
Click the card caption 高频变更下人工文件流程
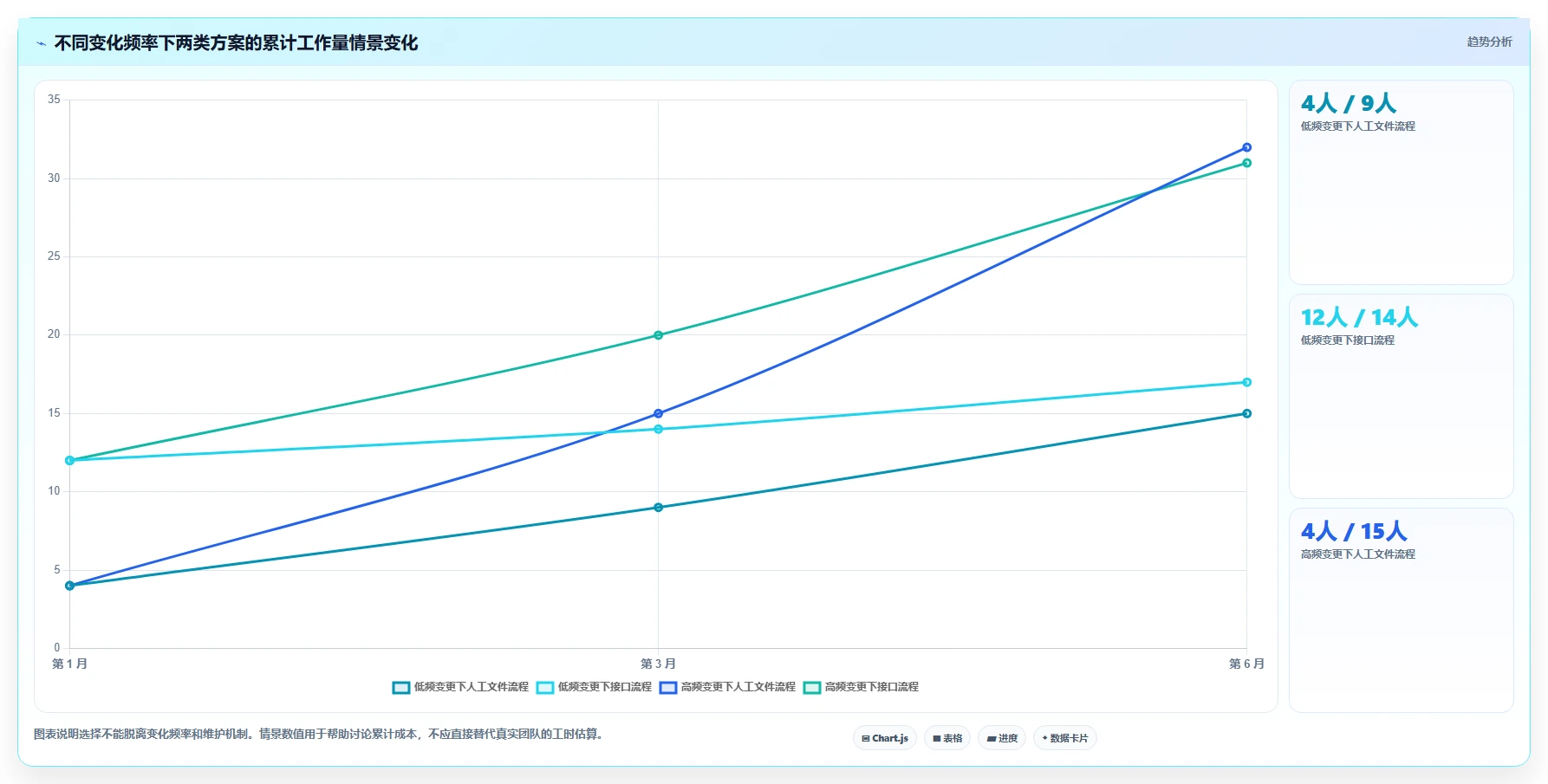pyautogui.click(x=1357, y=554)
